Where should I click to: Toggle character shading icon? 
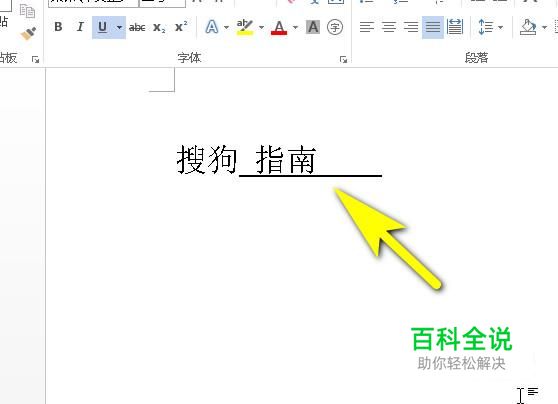click(313, 27)
